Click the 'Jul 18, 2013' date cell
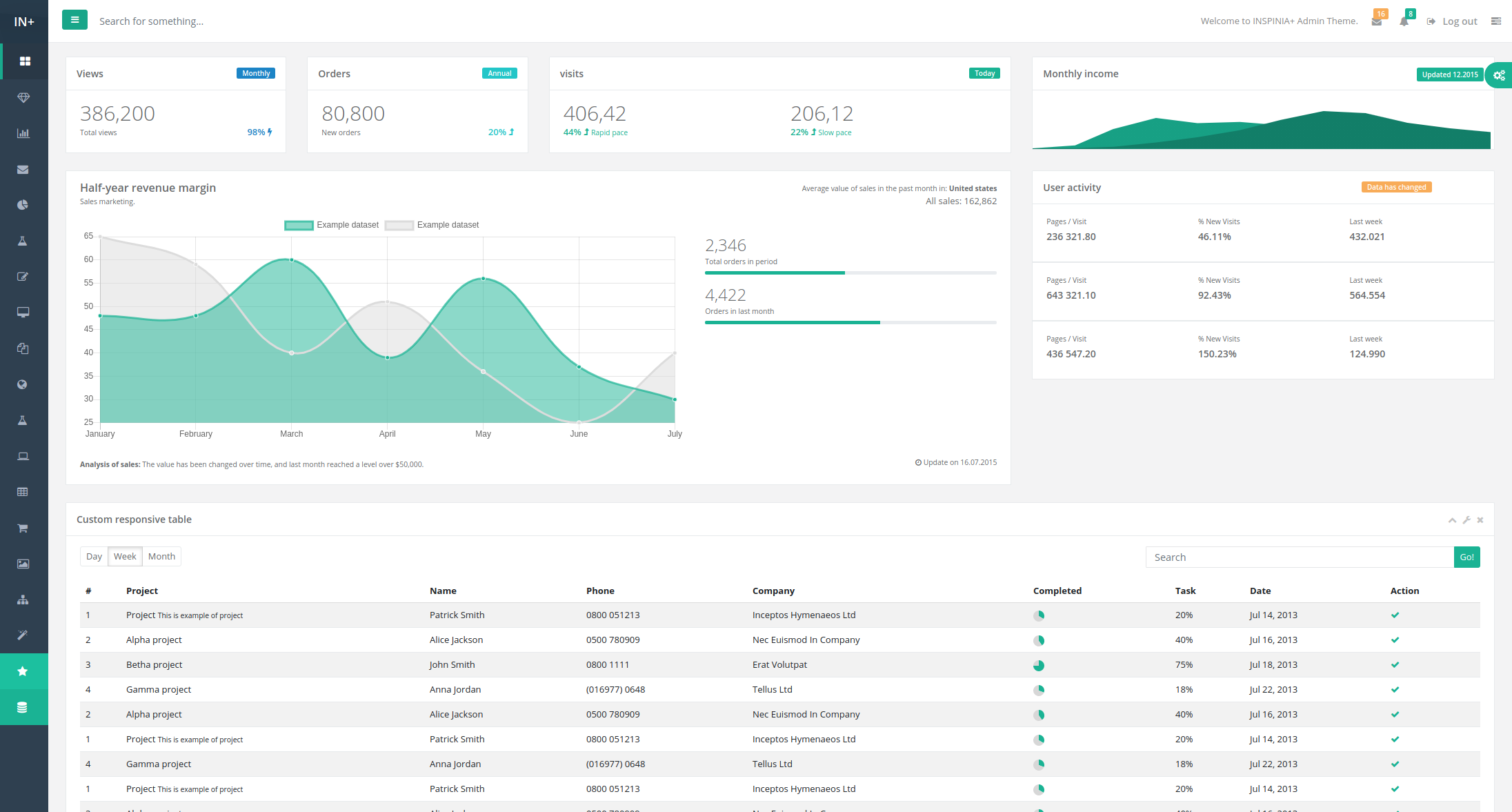 click(1273, 665)
